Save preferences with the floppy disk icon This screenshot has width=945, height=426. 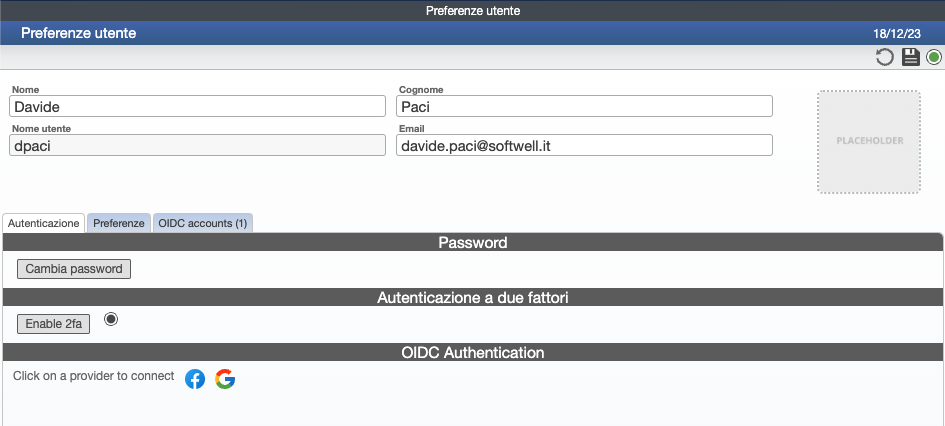911,57
